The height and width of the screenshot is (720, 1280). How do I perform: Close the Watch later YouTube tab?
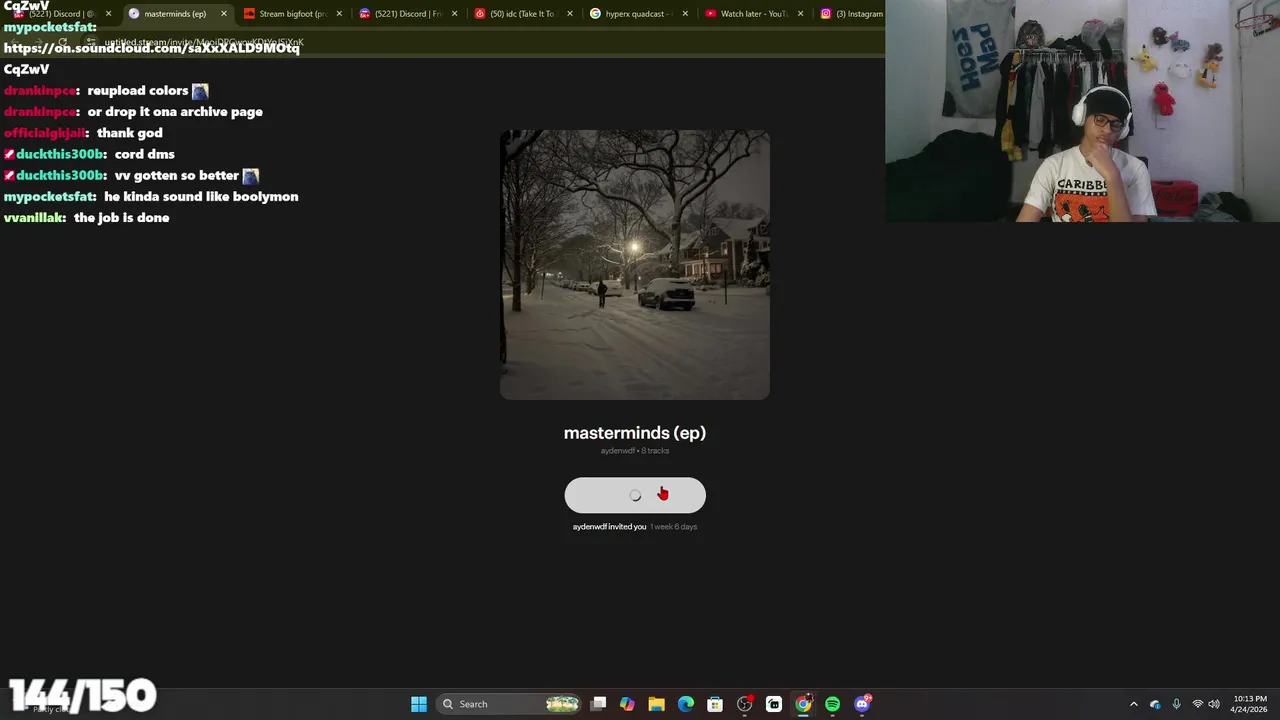pos(800,14)
